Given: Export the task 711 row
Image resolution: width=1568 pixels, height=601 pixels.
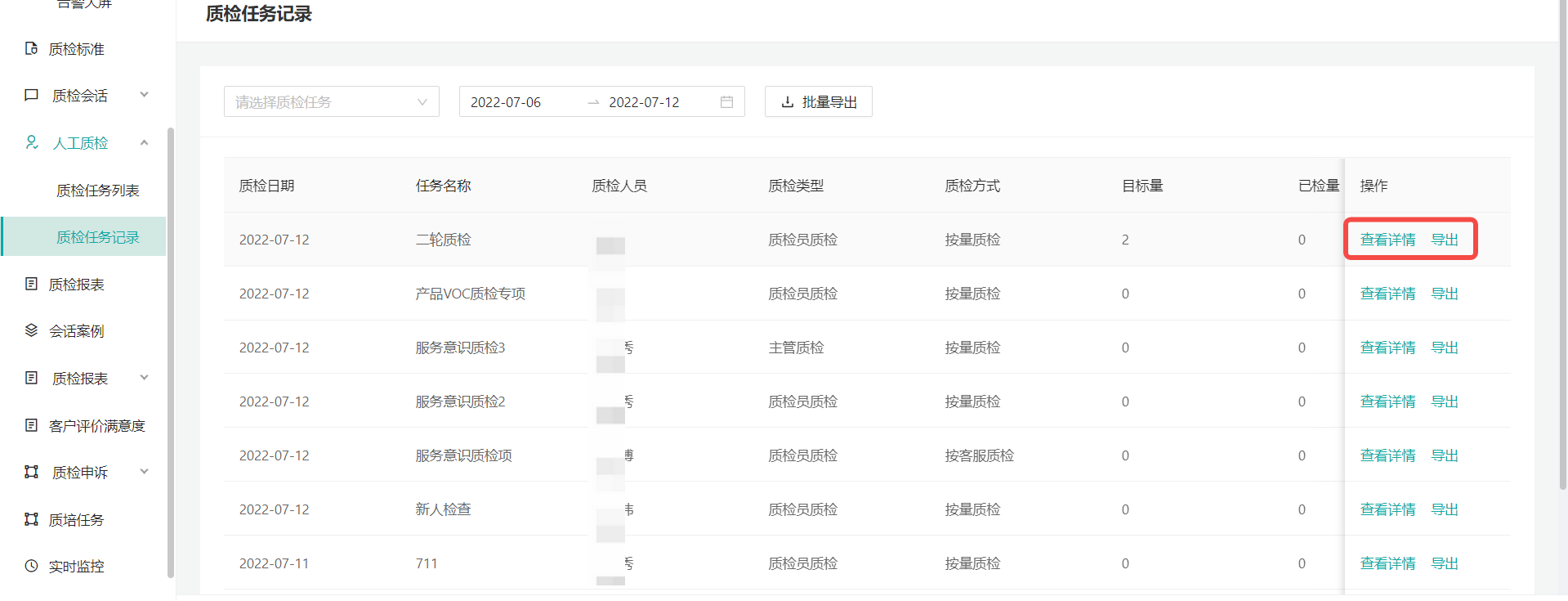Looking at the screenshot, I should click(1445, 563).
